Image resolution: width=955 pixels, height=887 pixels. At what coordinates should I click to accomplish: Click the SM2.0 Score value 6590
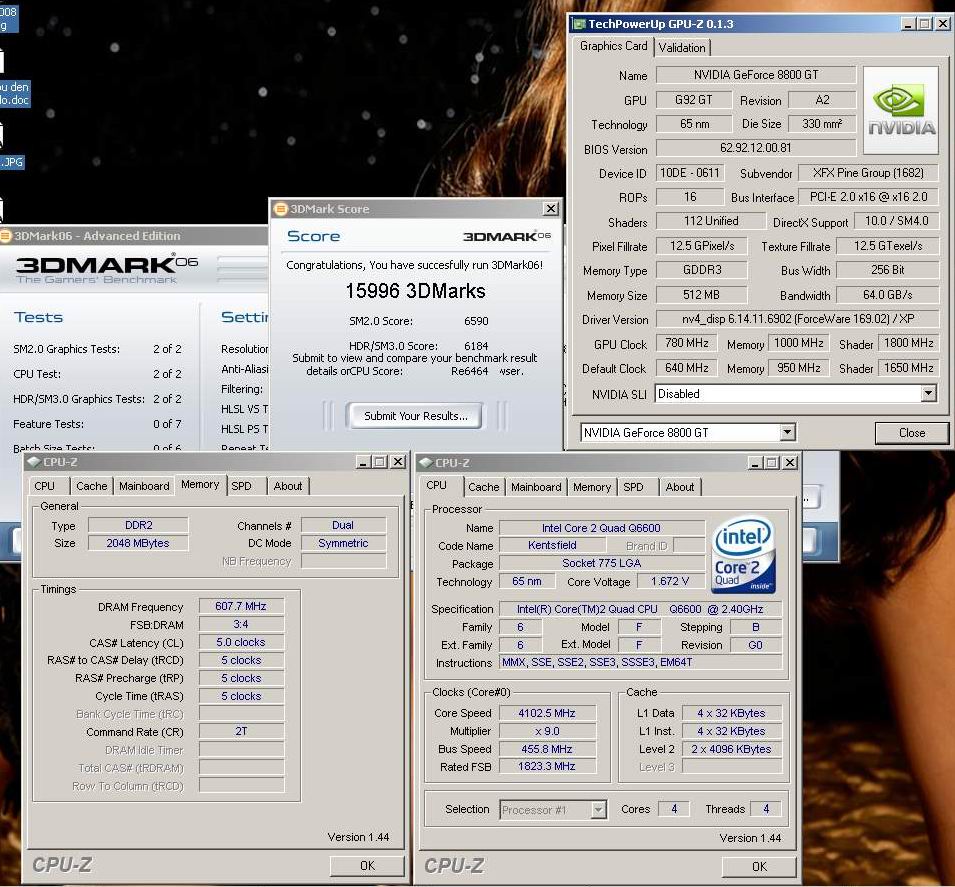point(476,321)
